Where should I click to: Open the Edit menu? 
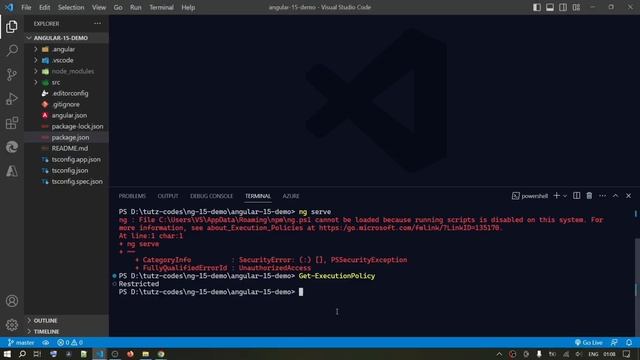(x=44, y=7)
